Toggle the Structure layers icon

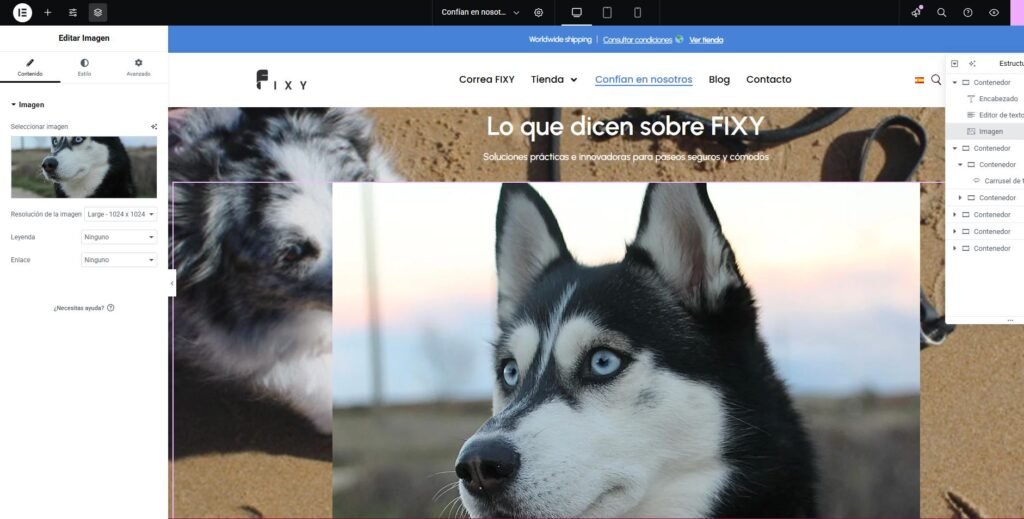click(x=98, y=13)
